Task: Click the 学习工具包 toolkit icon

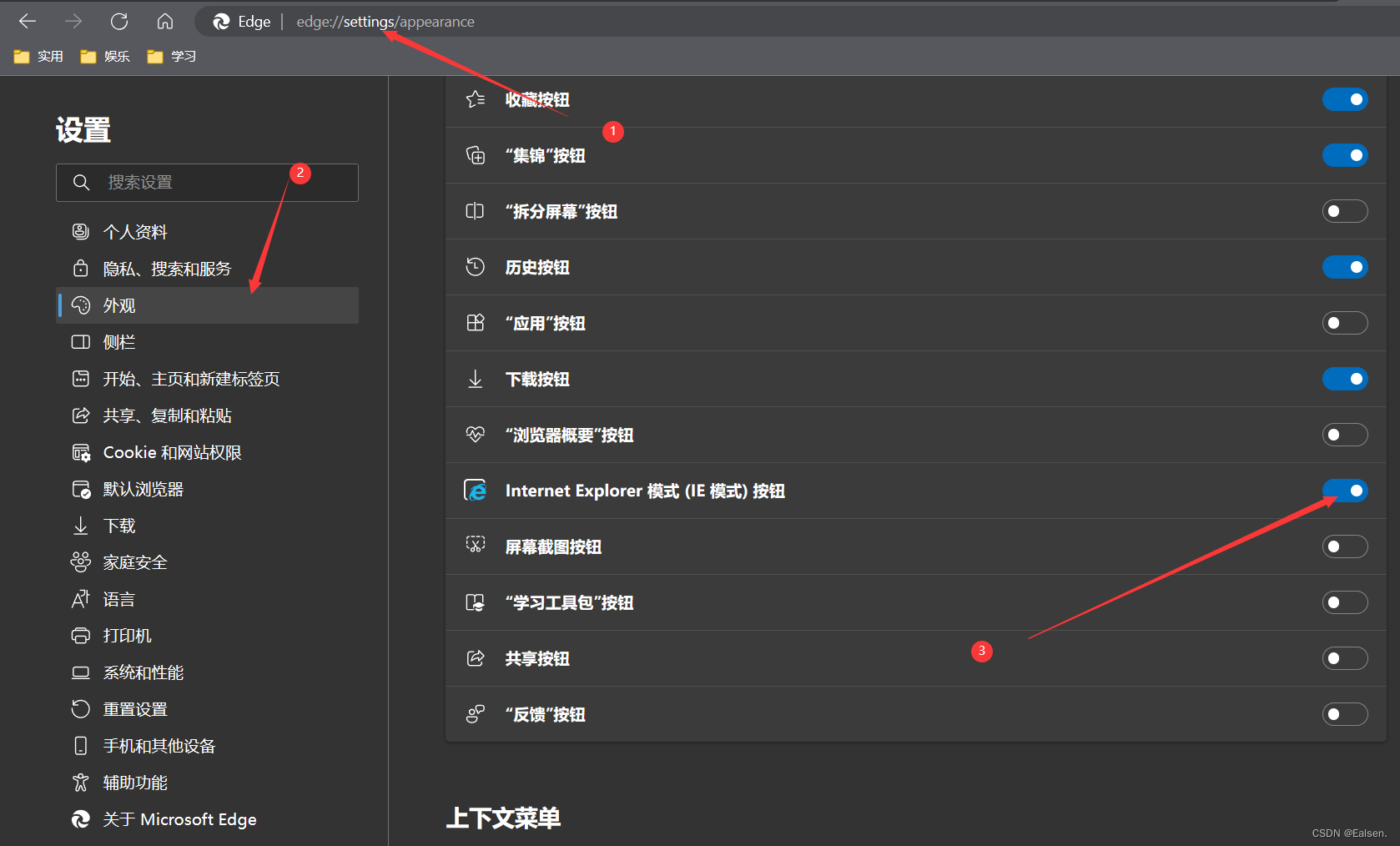Action: [x=476, y=602]
